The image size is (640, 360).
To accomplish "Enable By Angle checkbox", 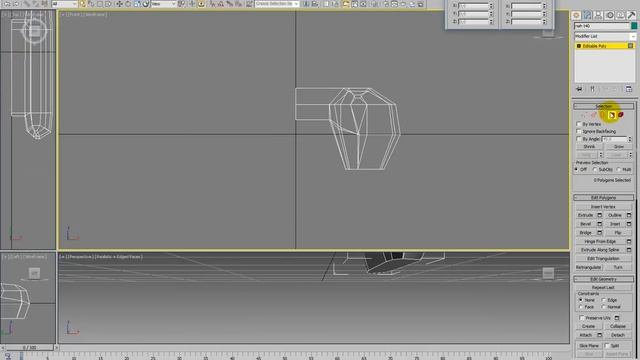I will [x=579, y=139].
